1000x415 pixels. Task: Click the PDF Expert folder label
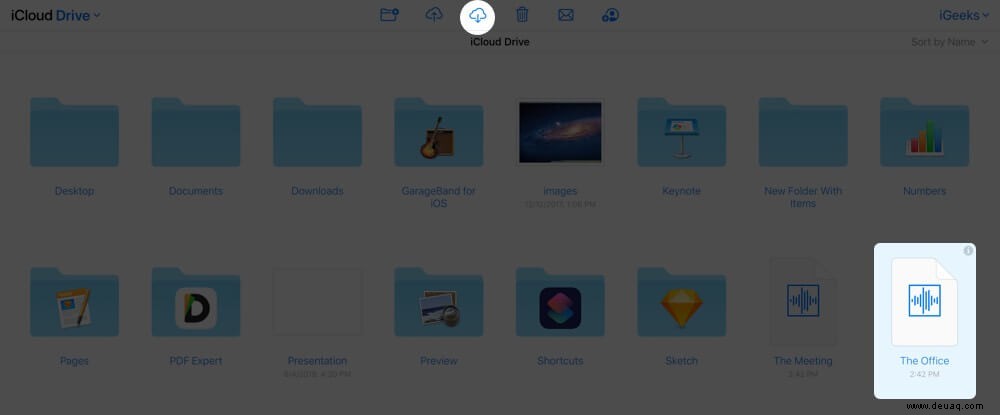point(196,361)
